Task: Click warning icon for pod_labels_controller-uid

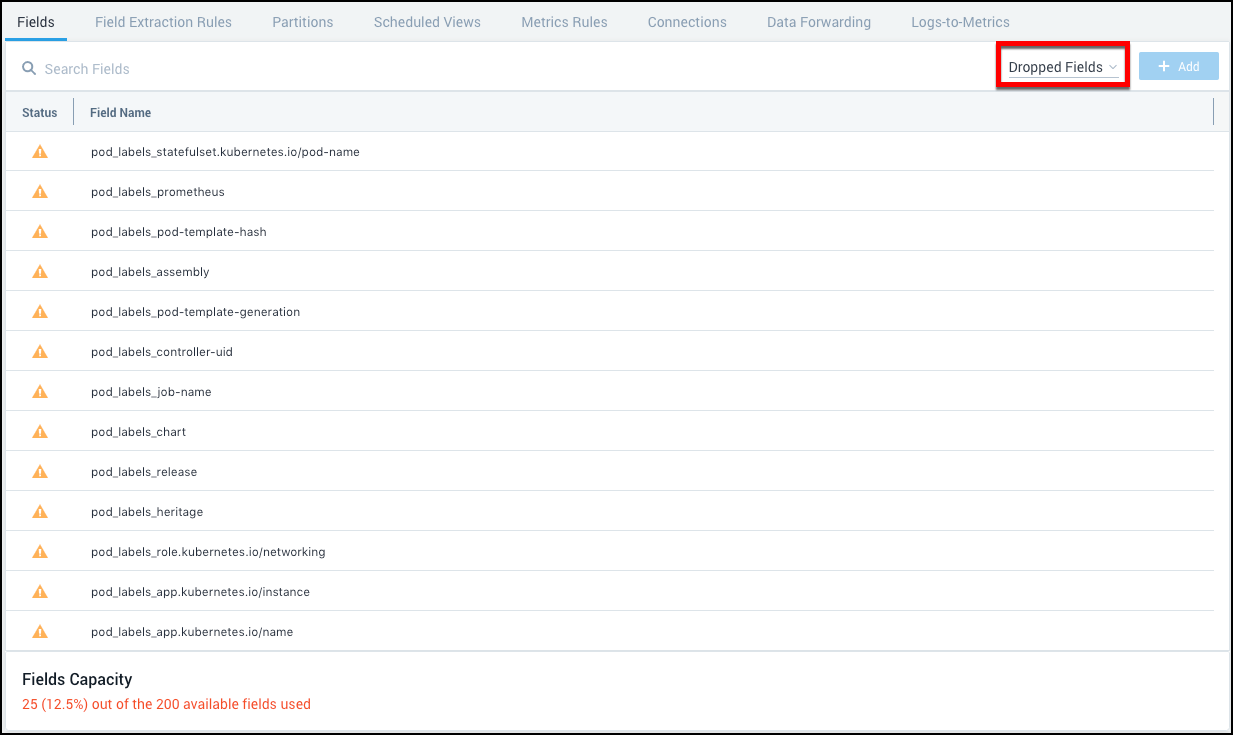Action: coord(40,352)
